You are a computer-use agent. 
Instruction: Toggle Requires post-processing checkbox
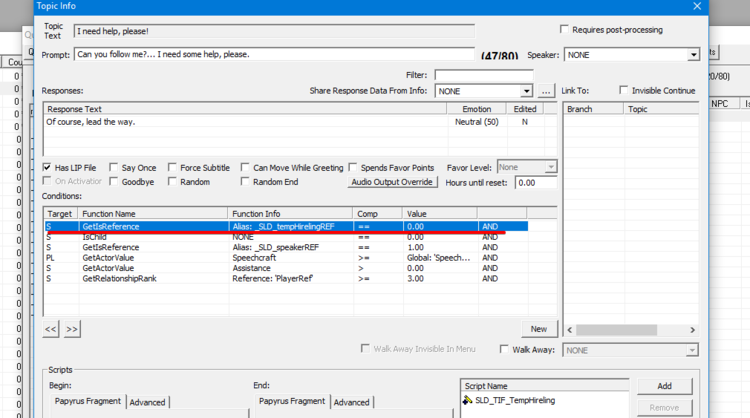(564, 30)
